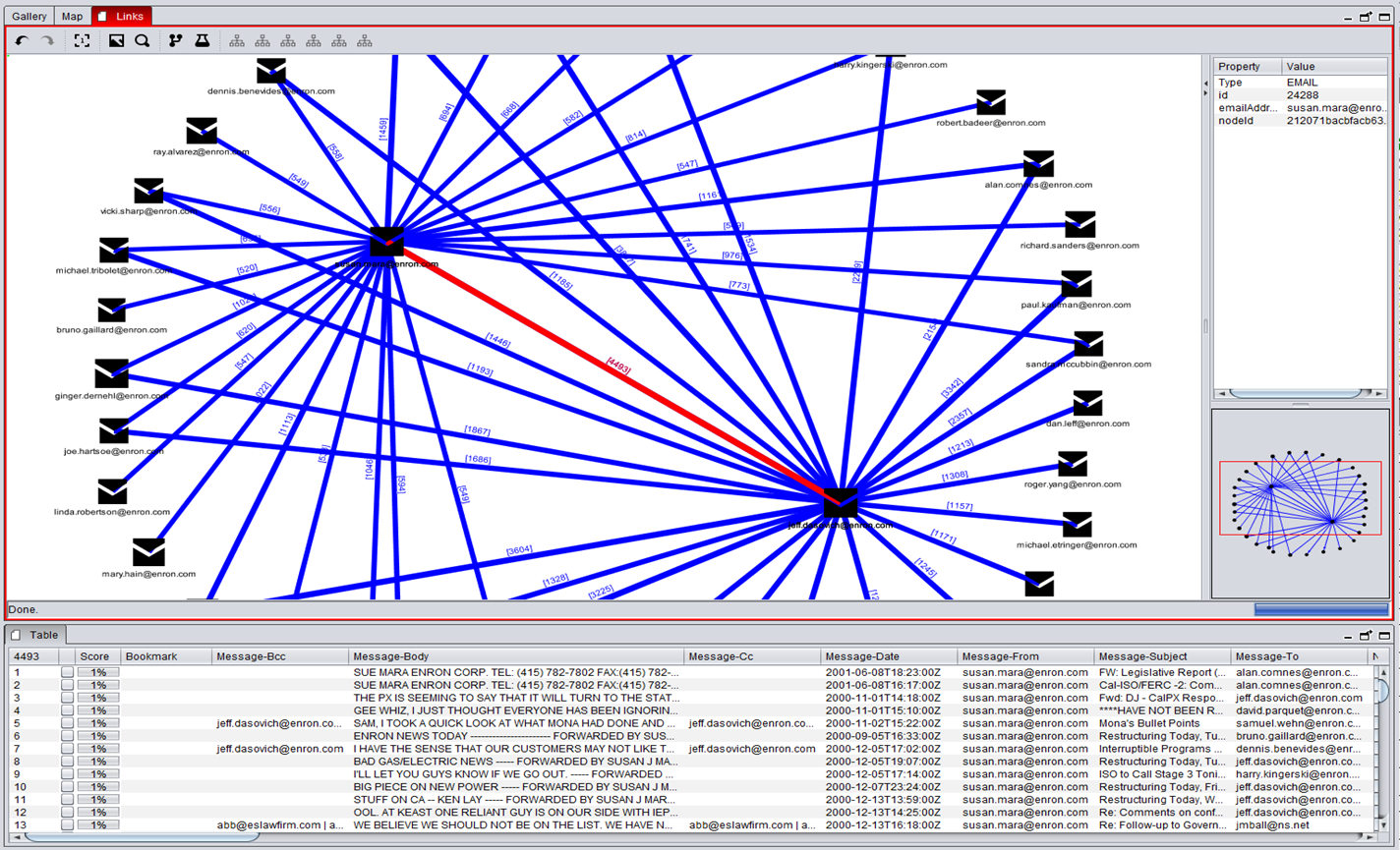Viewport: 1400px width, 850px height.
Task: Click the bracketed fit-selection icon
Action: [x=82, y=40]
